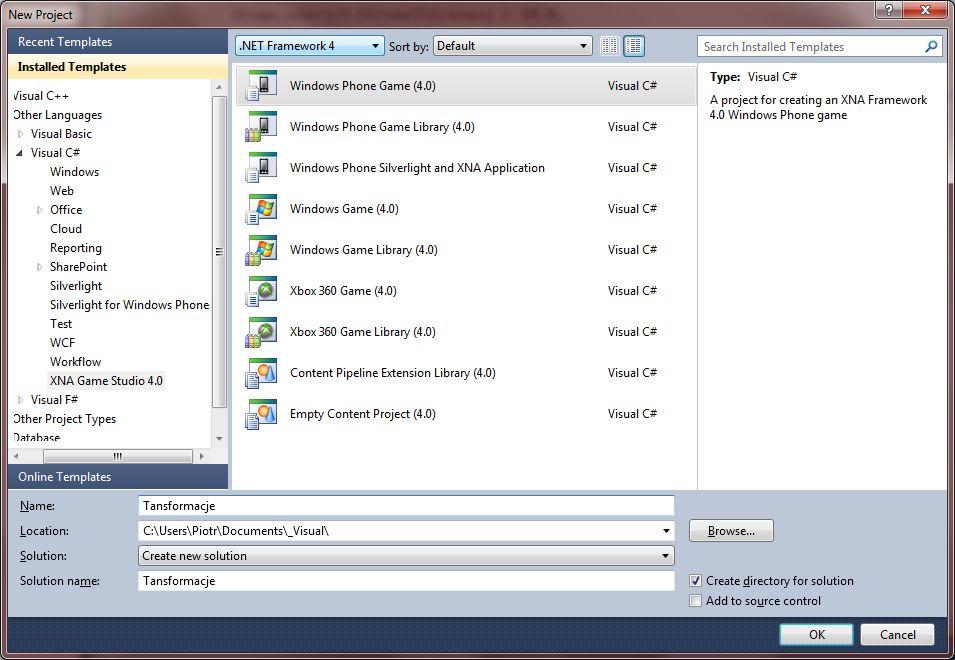Click the "Empty Content Project (4.0)" template name

pos(362,414)
